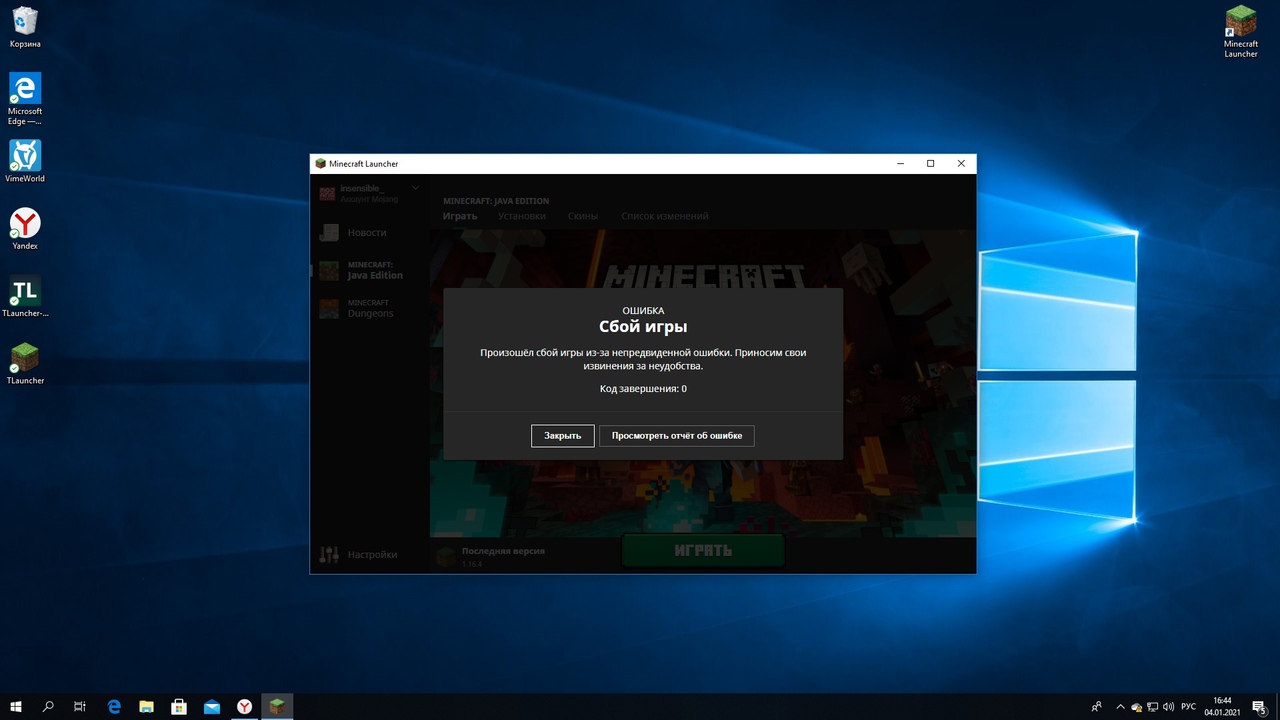Open File Explorer from the taskbar

pos(146,706)
